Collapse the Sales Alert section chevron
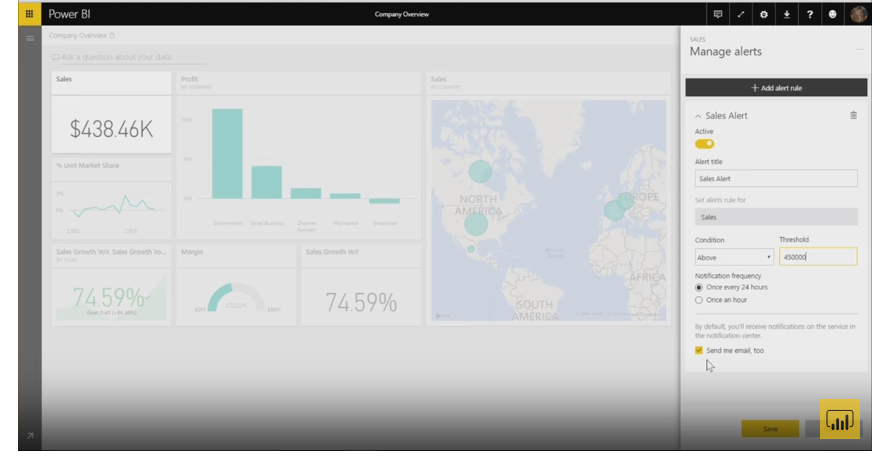The image size is (883, 462). click(698, 116)
